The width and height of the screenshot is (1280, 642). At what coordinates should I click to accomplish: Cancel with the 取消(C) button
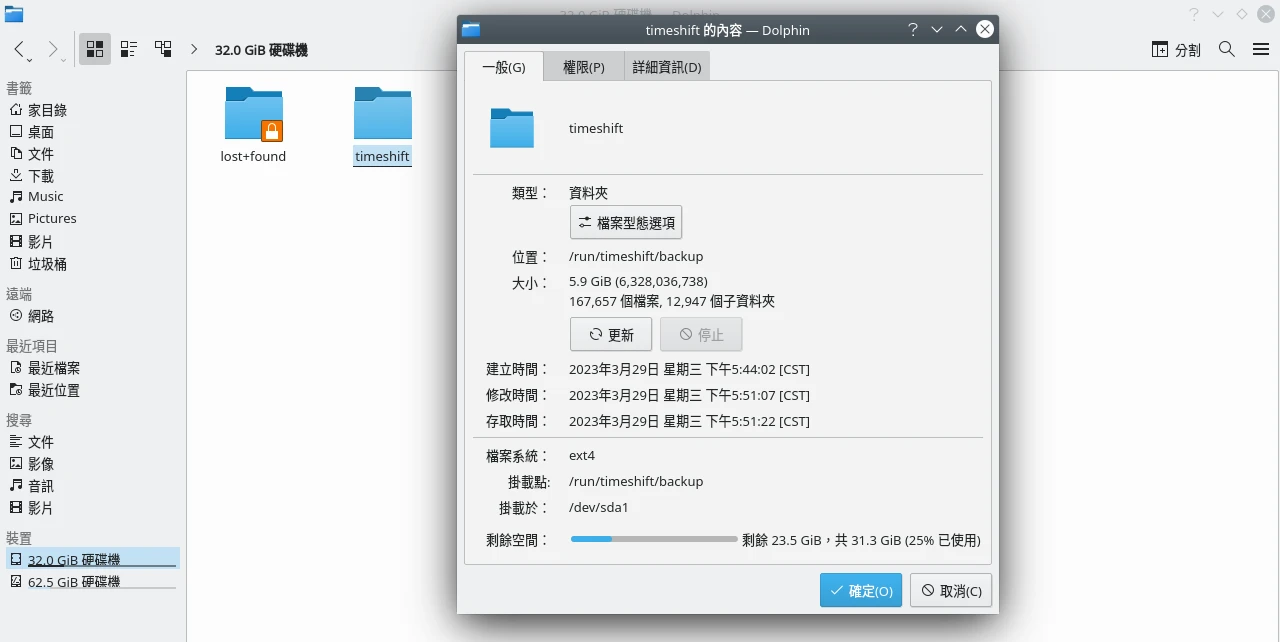[952, 590]
